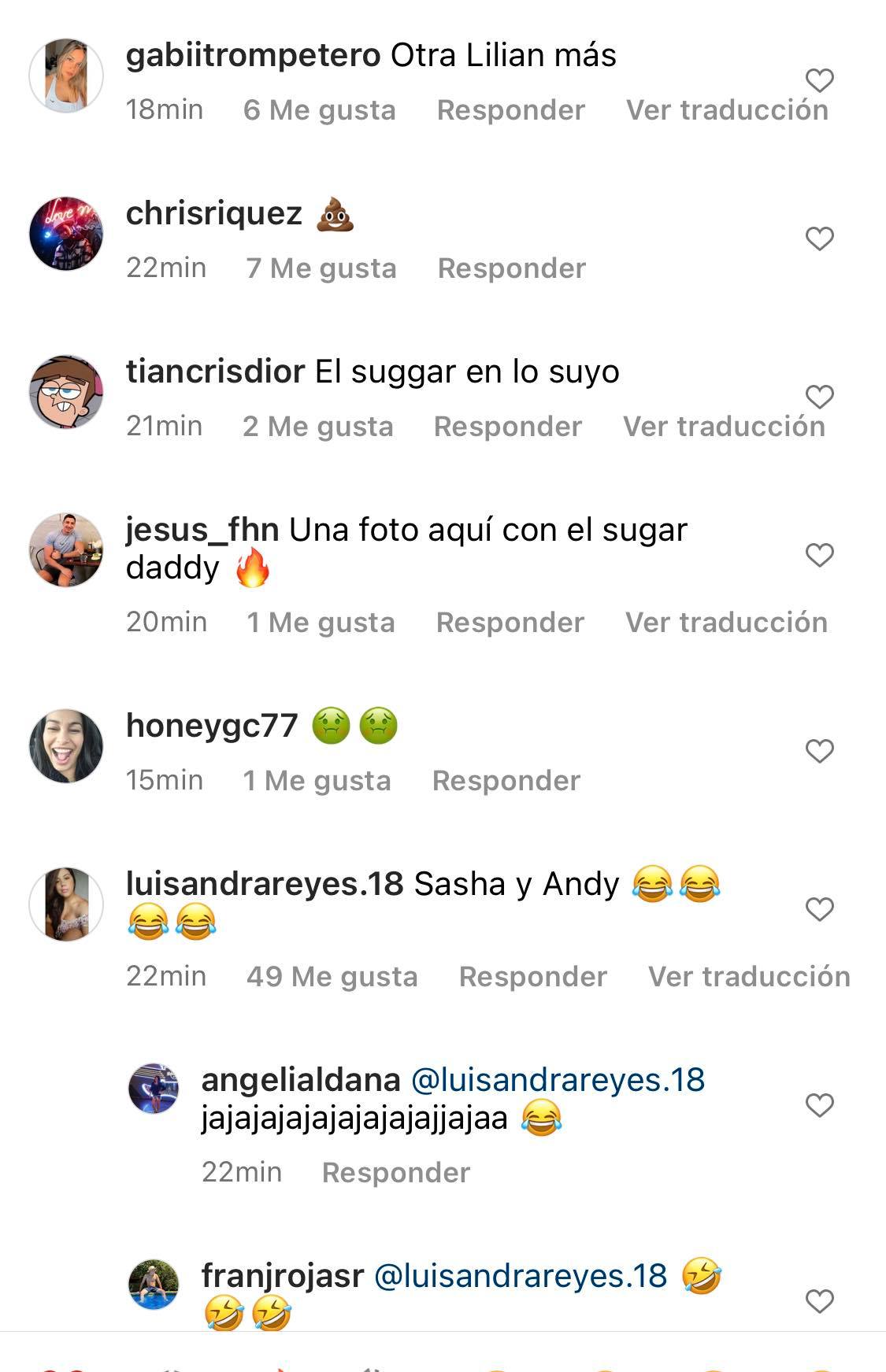
Task: Open honeygc77's username profile
Action: (212, 726)
